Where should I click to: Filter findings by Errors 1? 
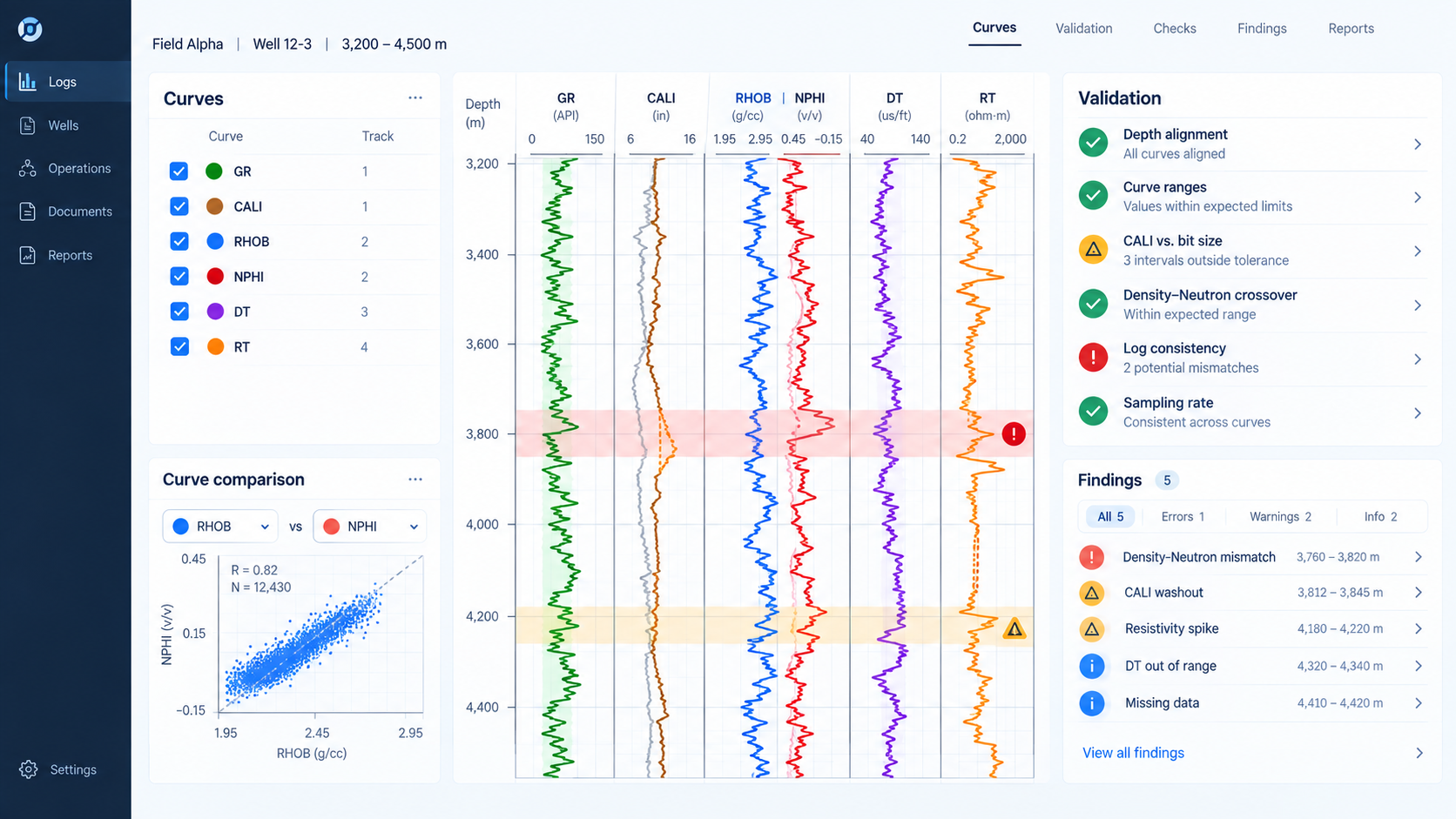pyautogui.click(x=1183, y=517)
